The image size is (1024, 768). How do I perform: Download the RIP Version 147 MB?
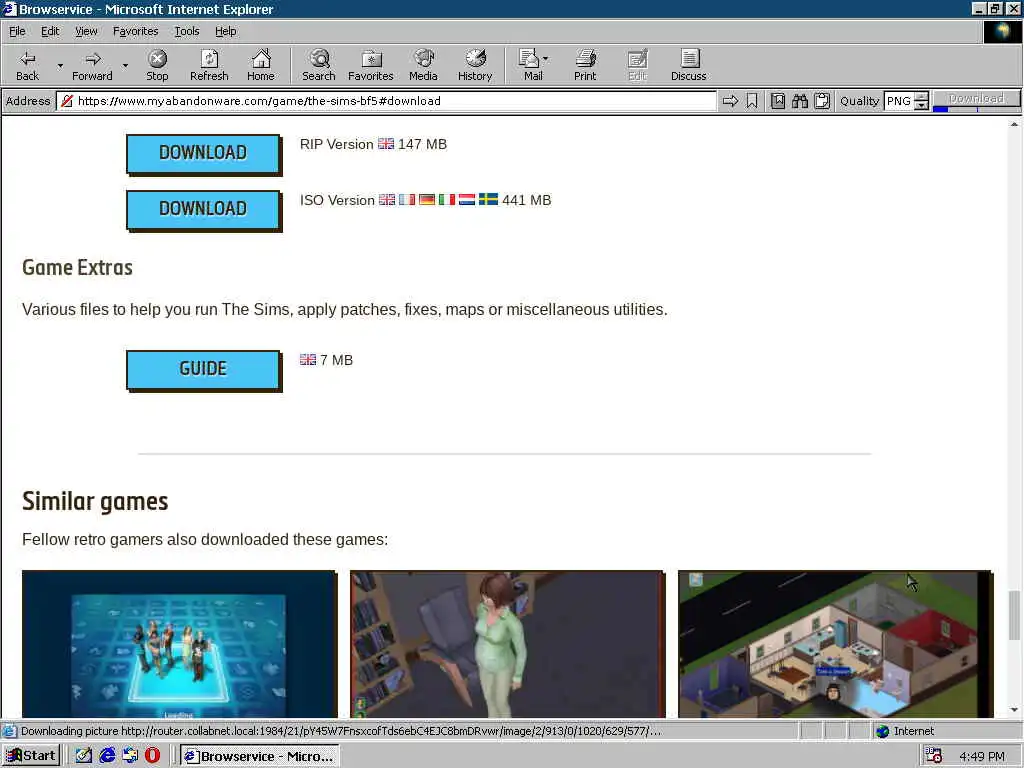click(x=203, y=153)
